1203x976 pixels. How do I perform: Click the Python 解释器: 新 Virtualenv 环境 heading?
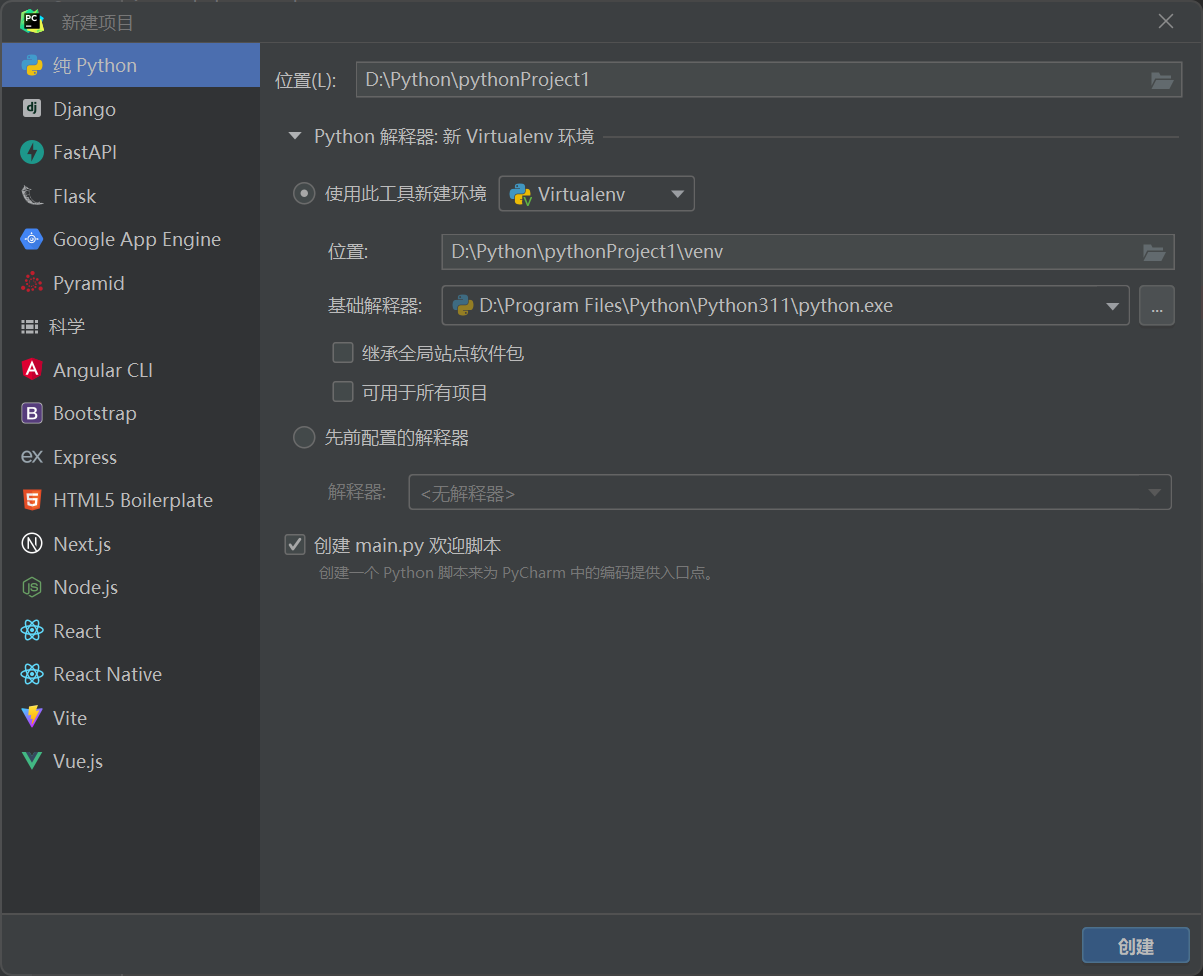(x=454, y=136)
